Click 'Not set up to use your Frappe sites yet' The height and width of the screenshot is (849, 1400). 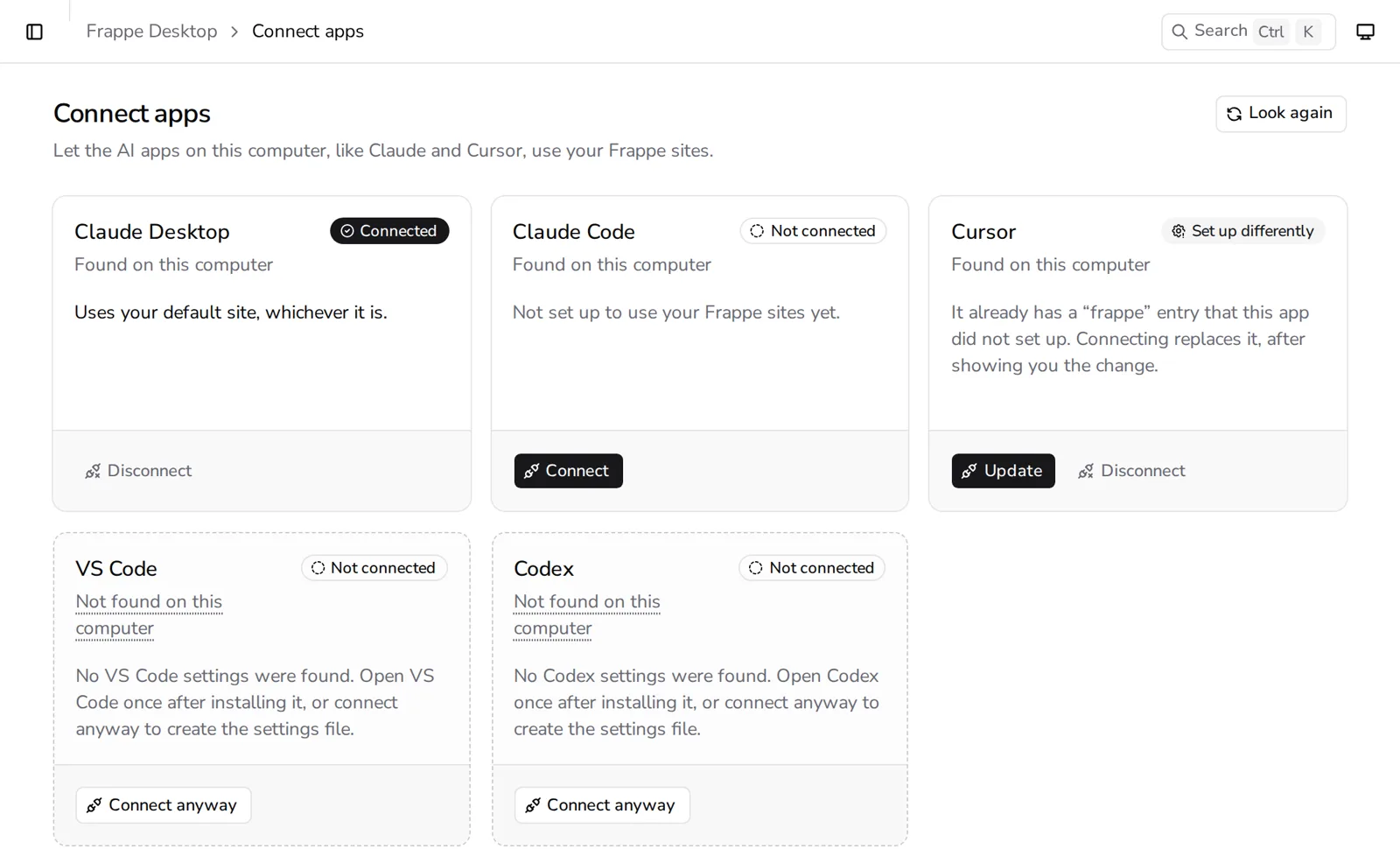(676, 312)
